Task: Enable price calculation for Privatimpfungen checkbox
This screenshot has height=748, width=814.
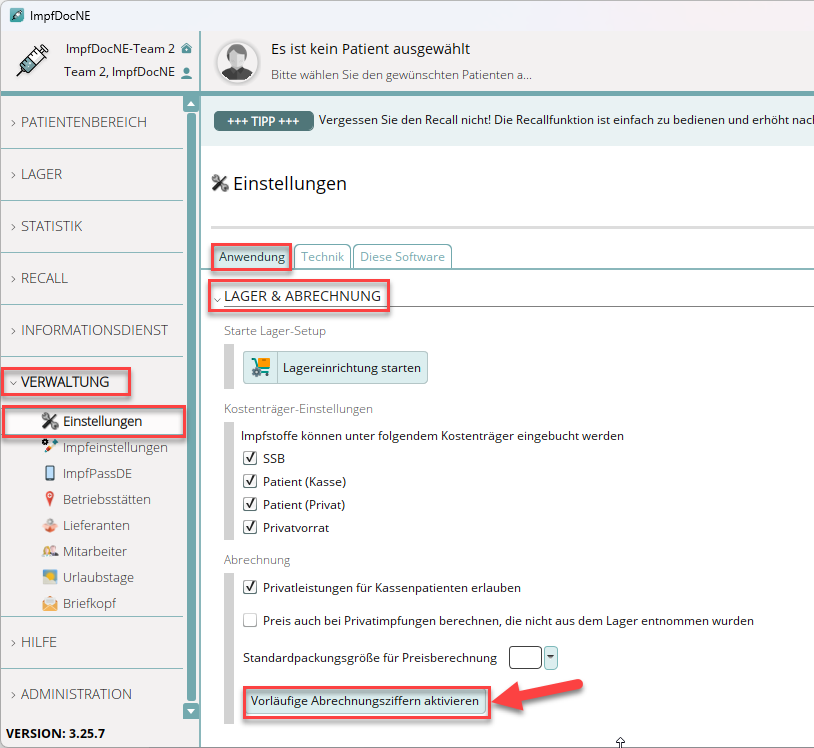Action: point(250,620)
